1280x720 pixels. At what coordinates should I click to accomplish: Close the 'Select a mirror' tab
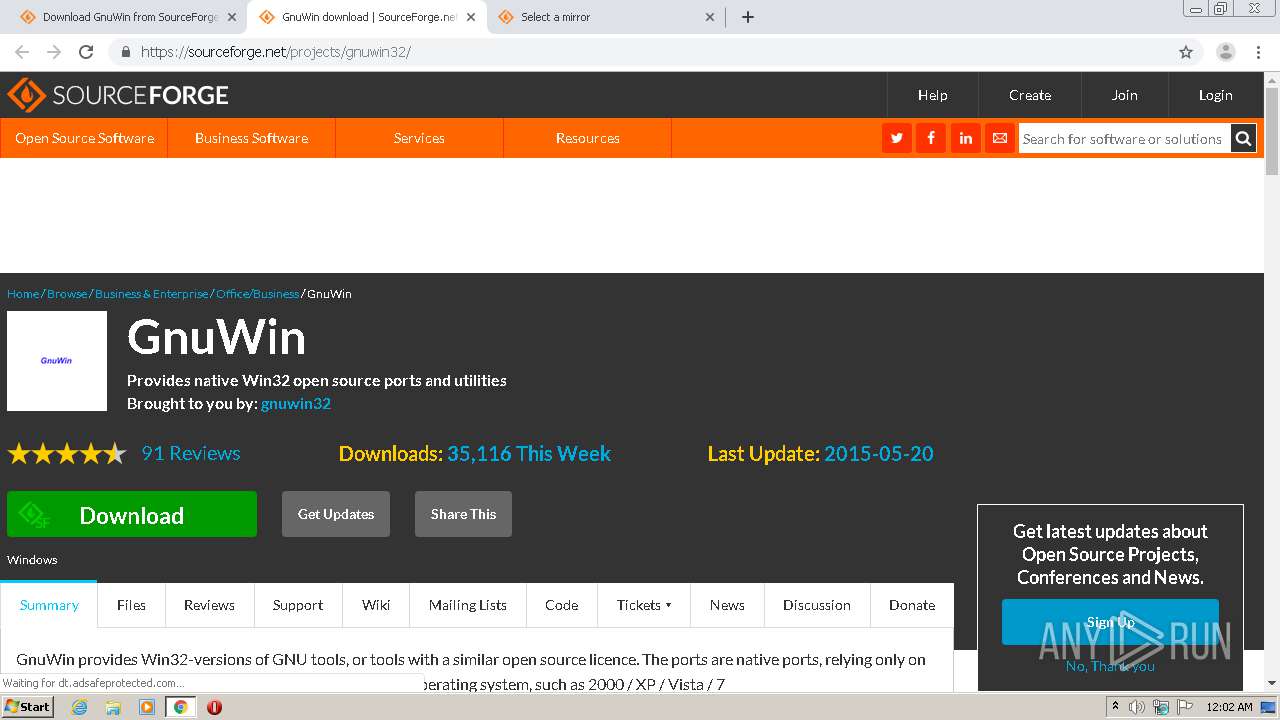click(710, 17)
